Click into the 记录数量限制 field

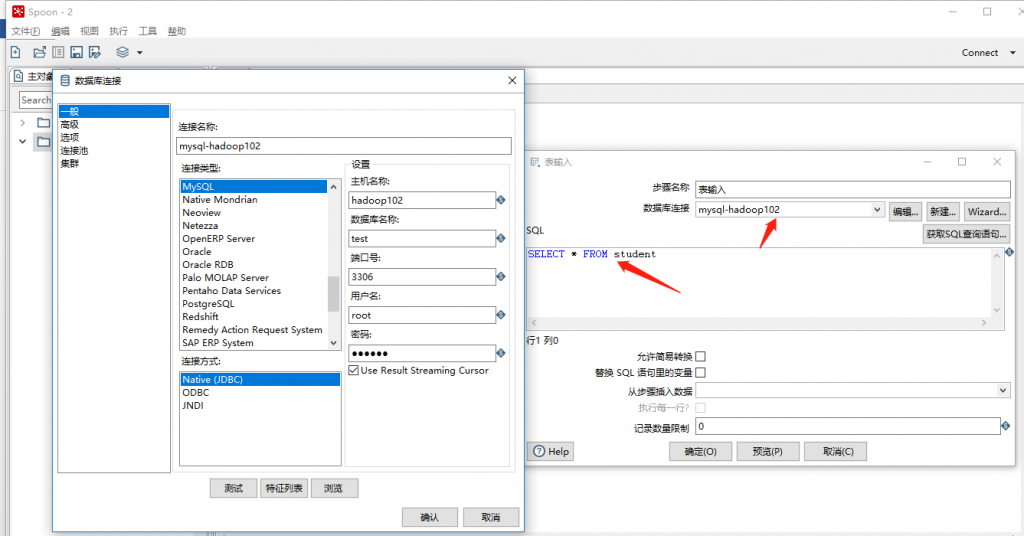(x=848, y=426)
